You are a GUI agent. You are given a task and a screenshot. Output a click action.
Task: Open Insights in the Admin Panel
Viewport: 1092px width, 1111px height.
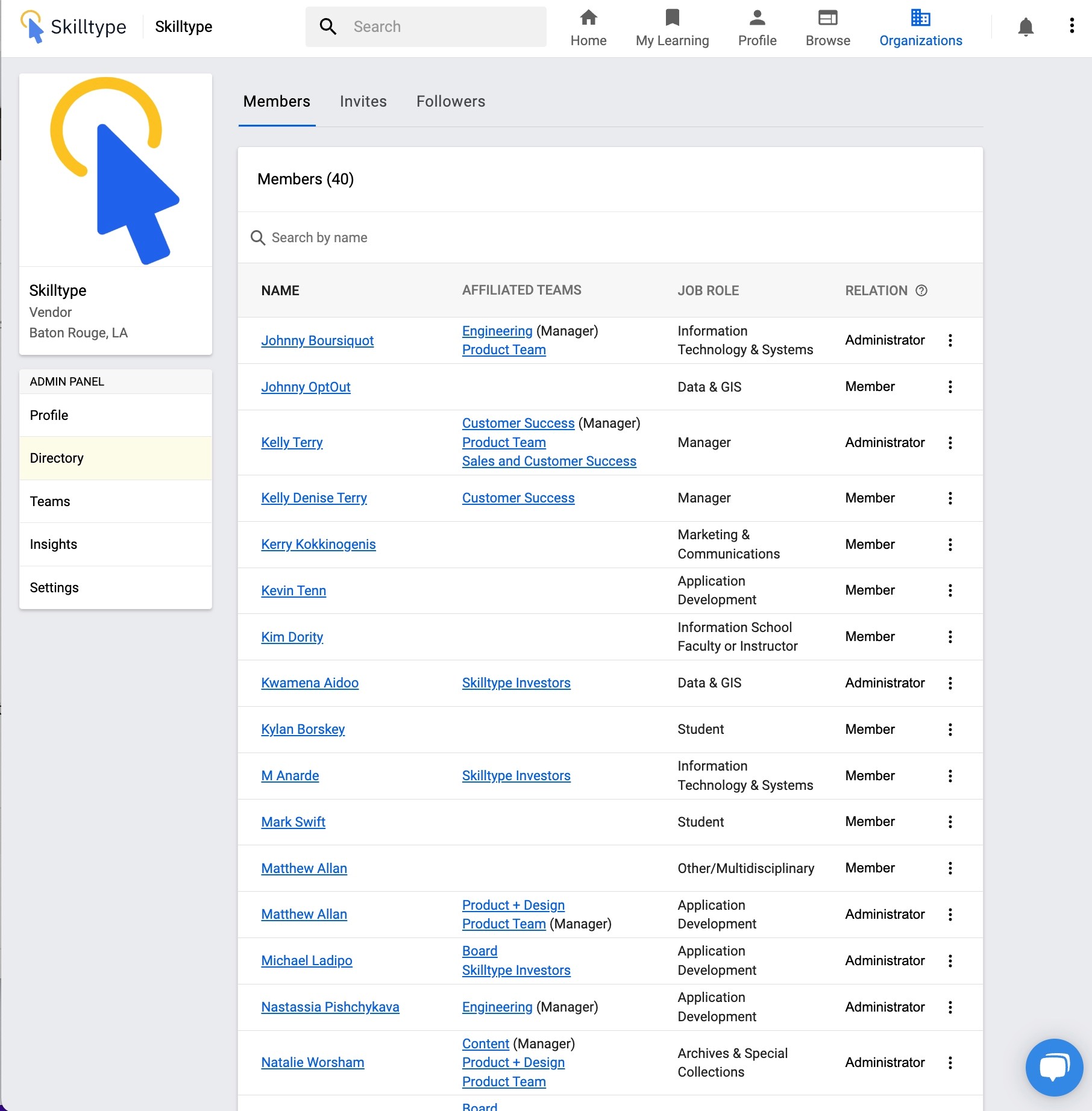pyautogui.click(x=116, y=544)
